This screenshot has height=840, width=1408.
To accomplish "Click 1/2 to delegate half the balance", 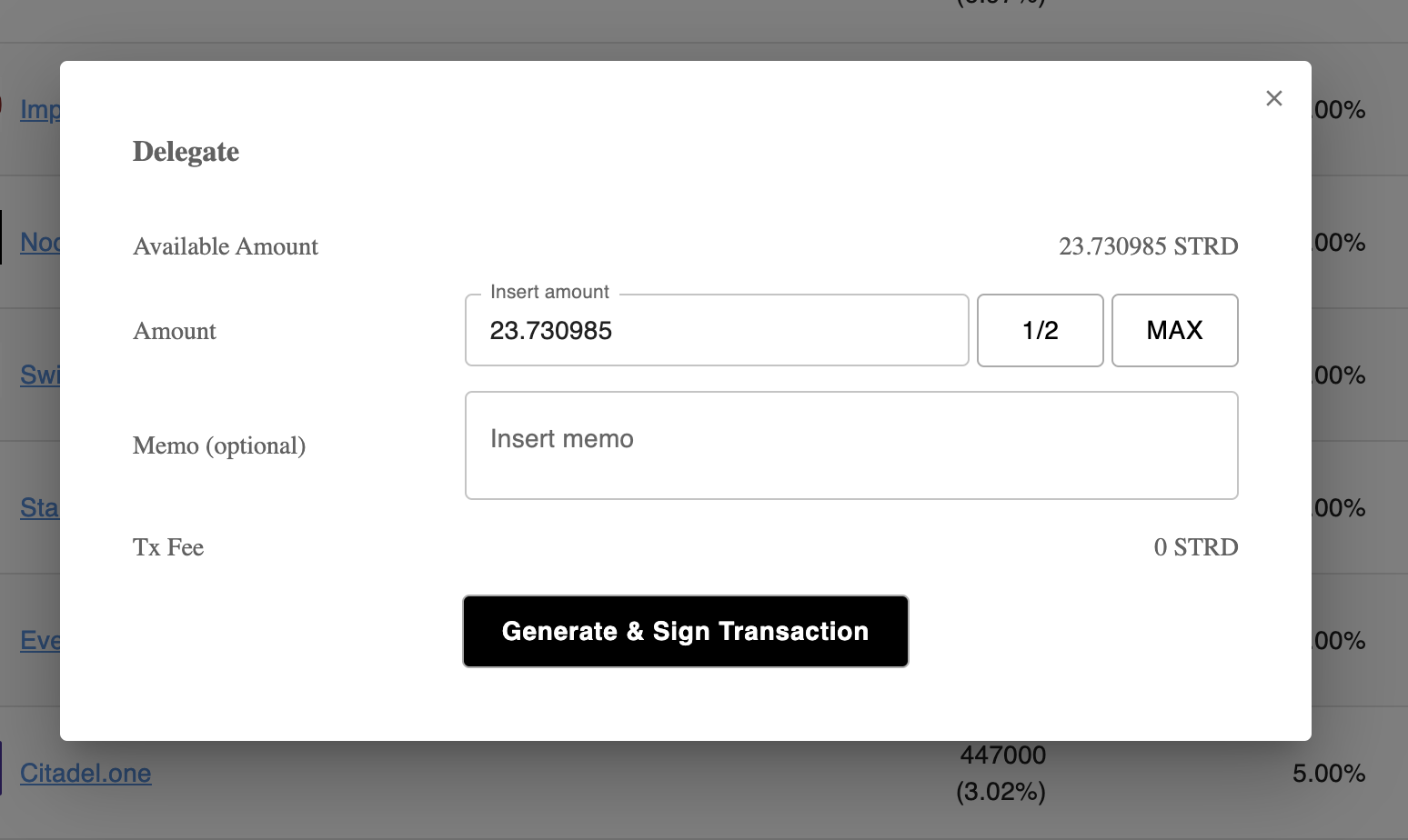I will [1040, 330].
